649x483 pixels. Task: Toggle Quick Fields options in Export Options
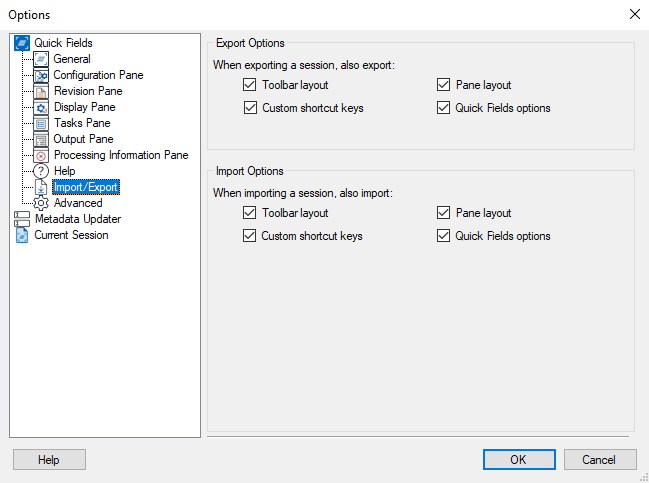pos(443,108)
